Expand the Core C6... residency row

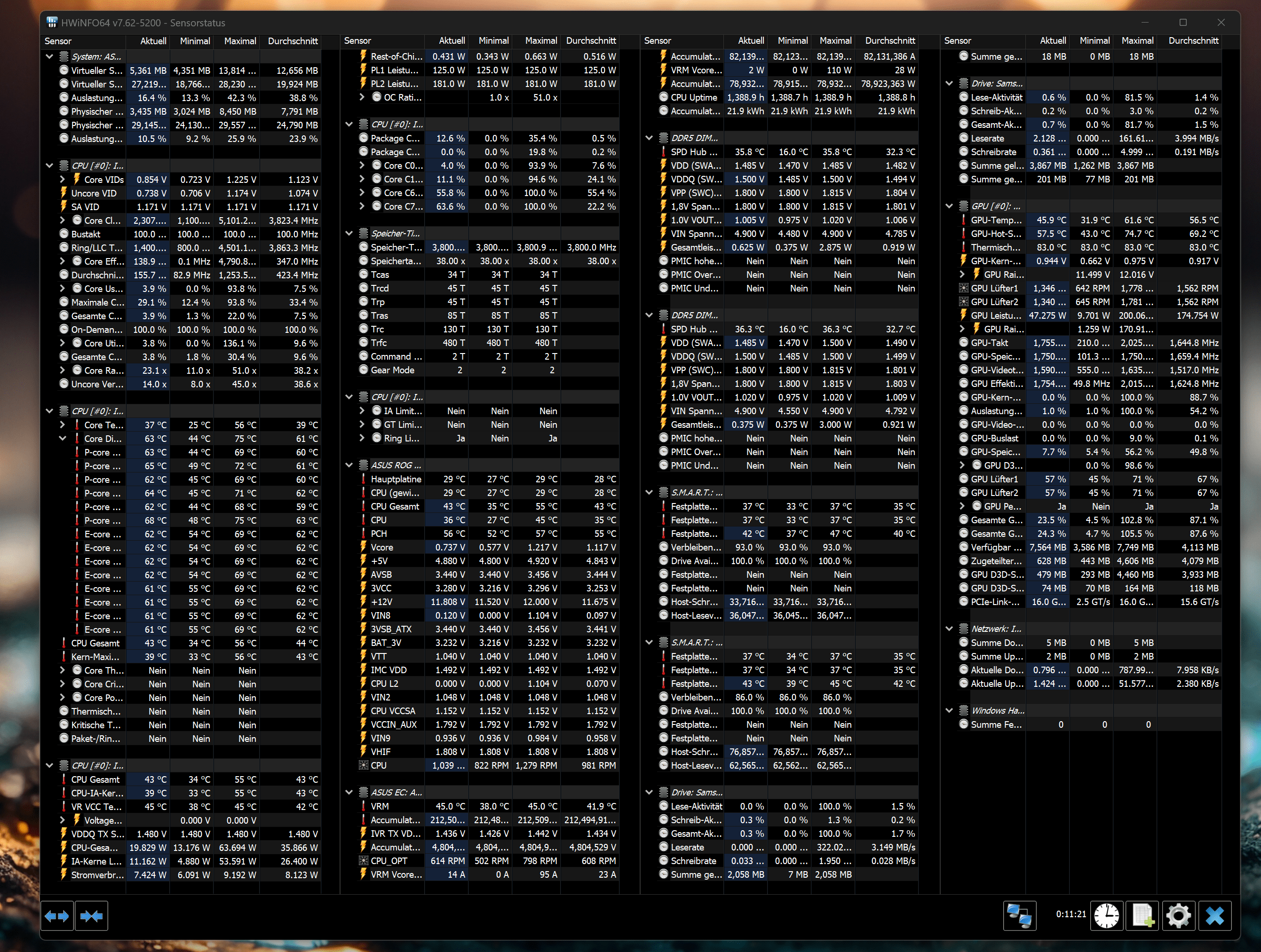pyautogui.click(x=363, y=193)
